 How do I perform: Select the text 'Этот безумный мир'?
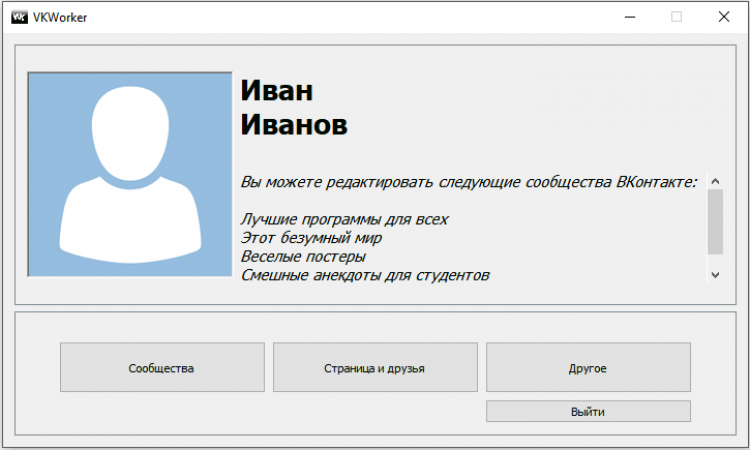(x=311, y=238)
